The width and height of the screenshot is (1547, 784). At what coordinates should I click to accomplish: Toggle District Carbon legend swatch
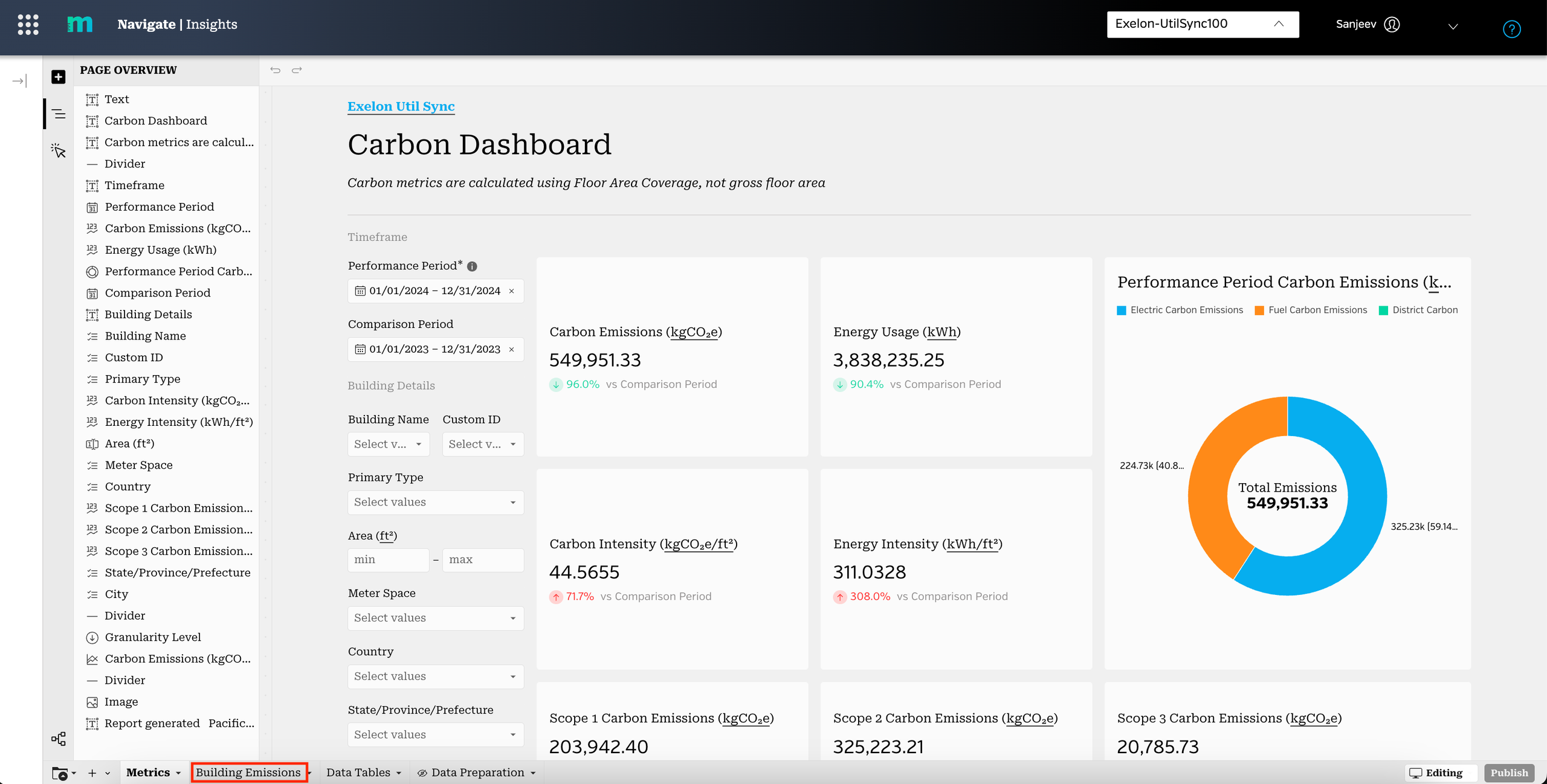point(1383,310)
